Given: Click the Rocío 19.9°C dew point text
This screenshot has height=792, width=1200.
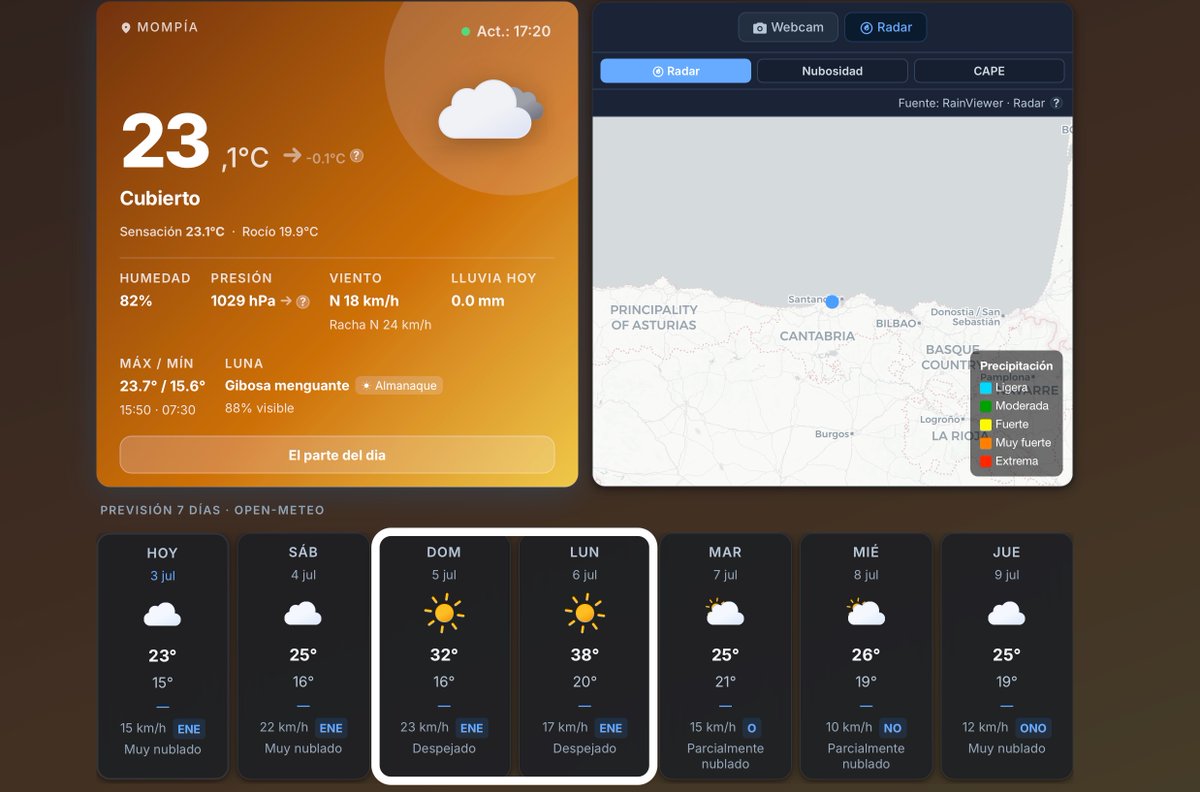Looking at the screenshot, I should [x=280, y=232].
